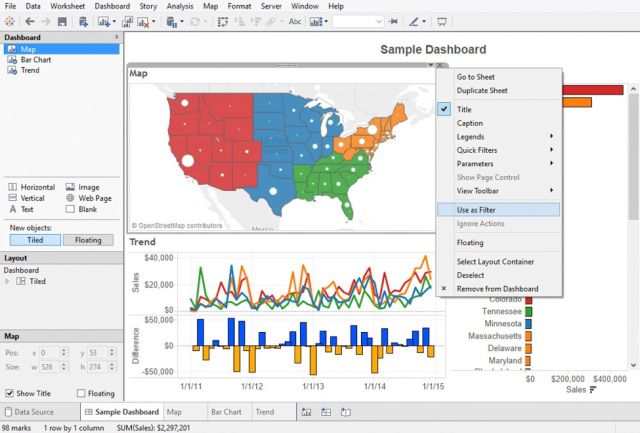Expand the Tiled layout tree node
This screenshot has width=640, height=433.
point(9,282)
